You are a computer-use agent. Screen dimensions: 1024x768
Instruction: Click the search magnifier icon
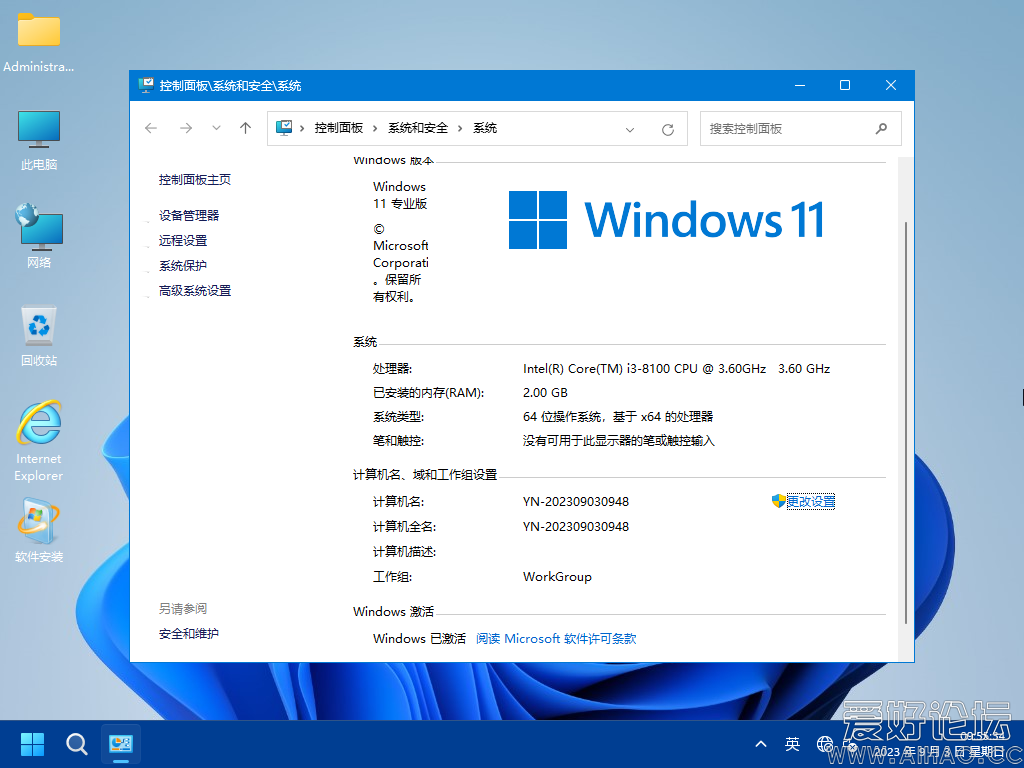pos(881,128)
